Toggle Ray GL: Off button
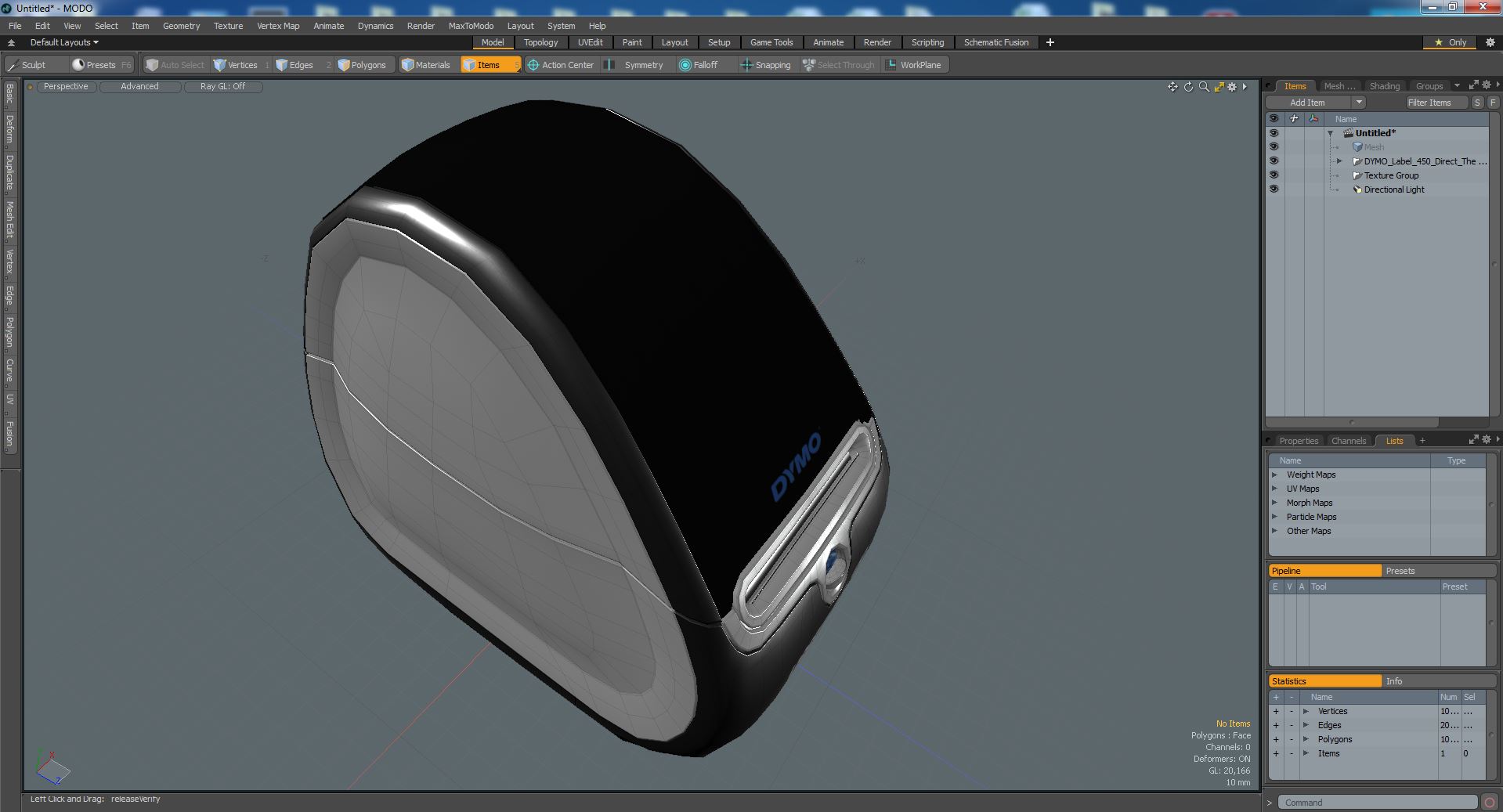Screen dimensions: 1503x812 223,87
